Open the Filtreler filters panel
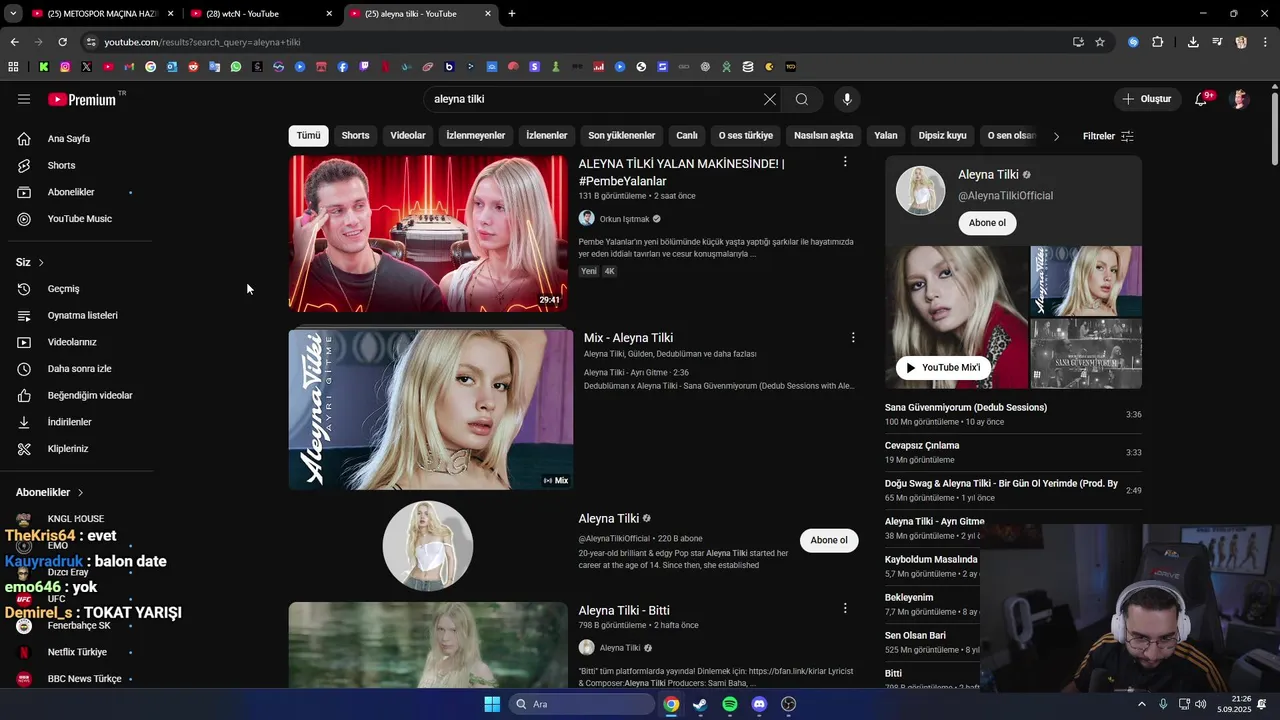 click(1108, 136)
